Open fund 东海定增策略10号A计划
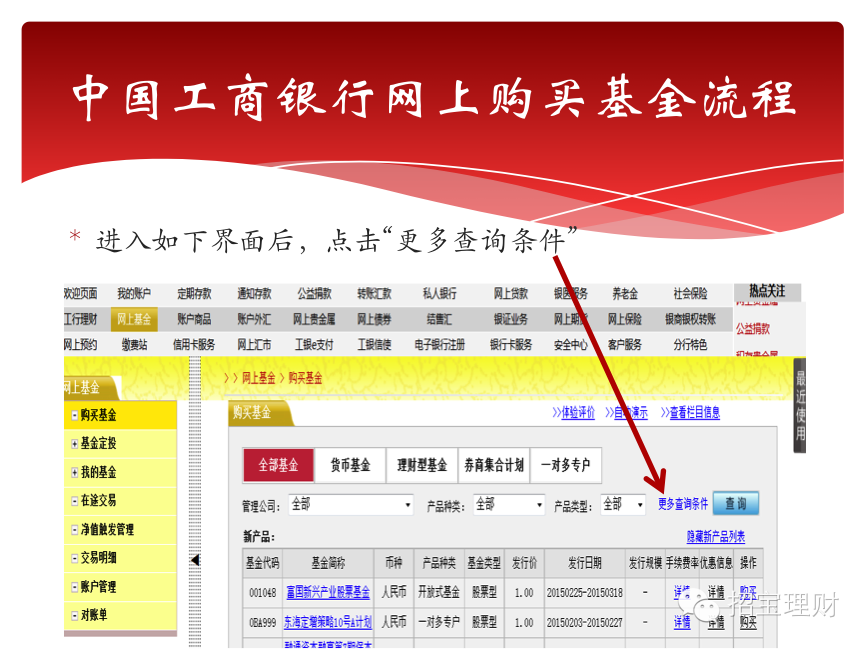This screenshot has height=649, width=865. click(328, 623)
